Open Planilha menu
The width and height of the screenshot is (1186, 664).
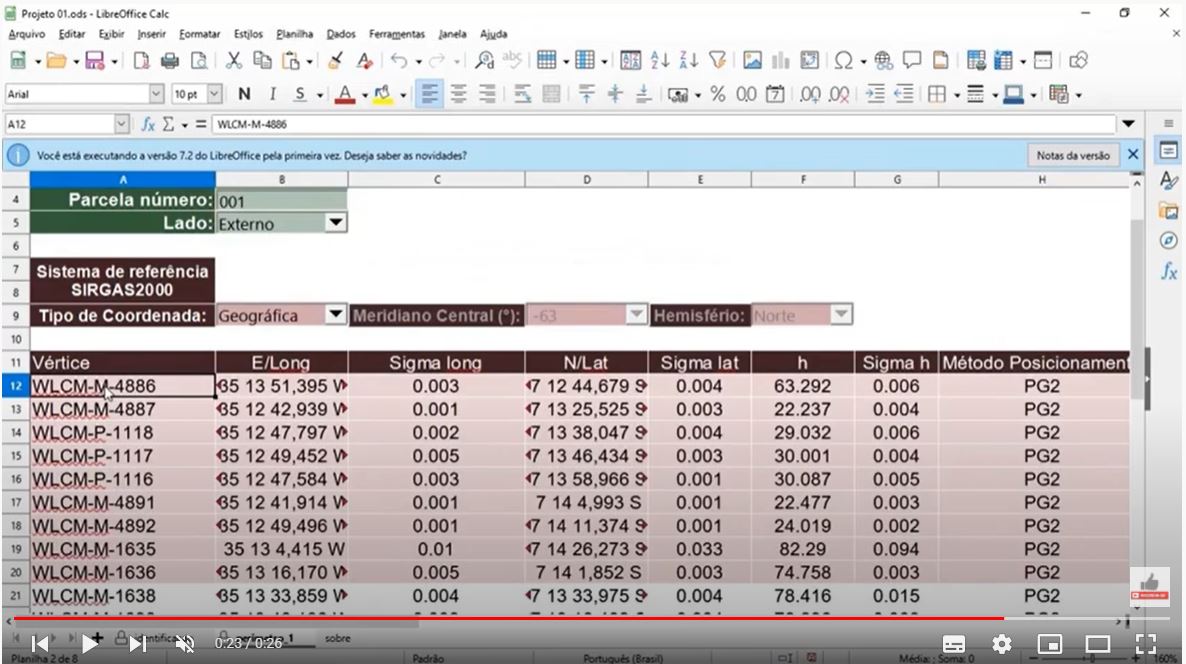[294, 34]
